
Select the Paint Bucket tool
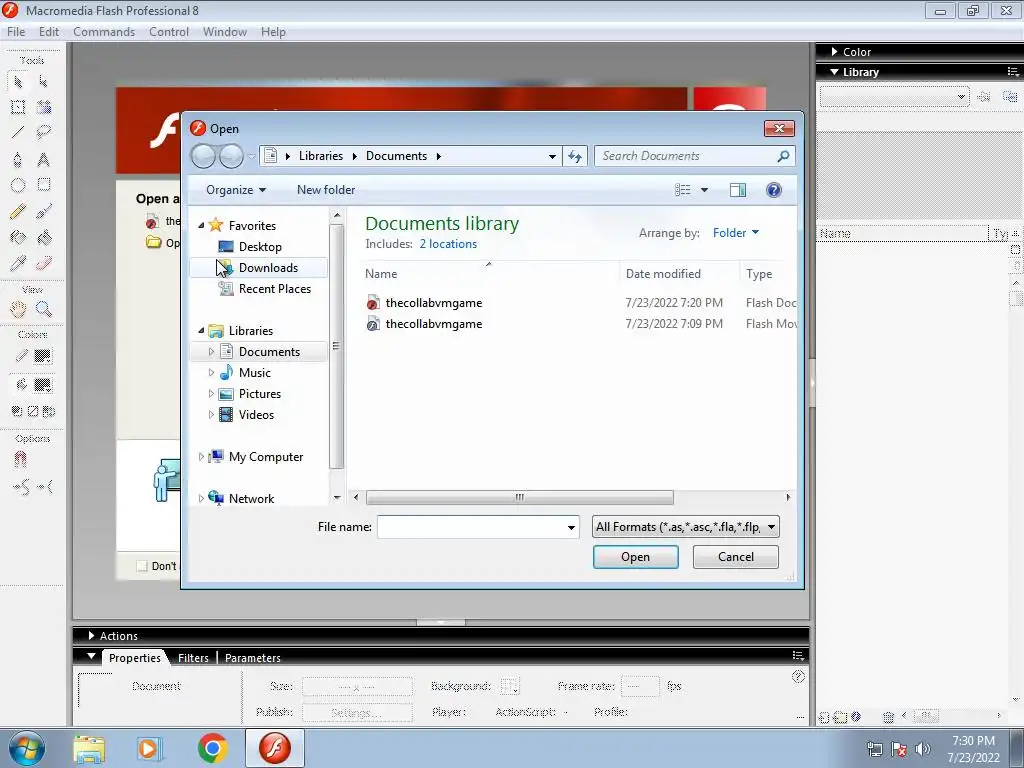(x=43, y=238)
